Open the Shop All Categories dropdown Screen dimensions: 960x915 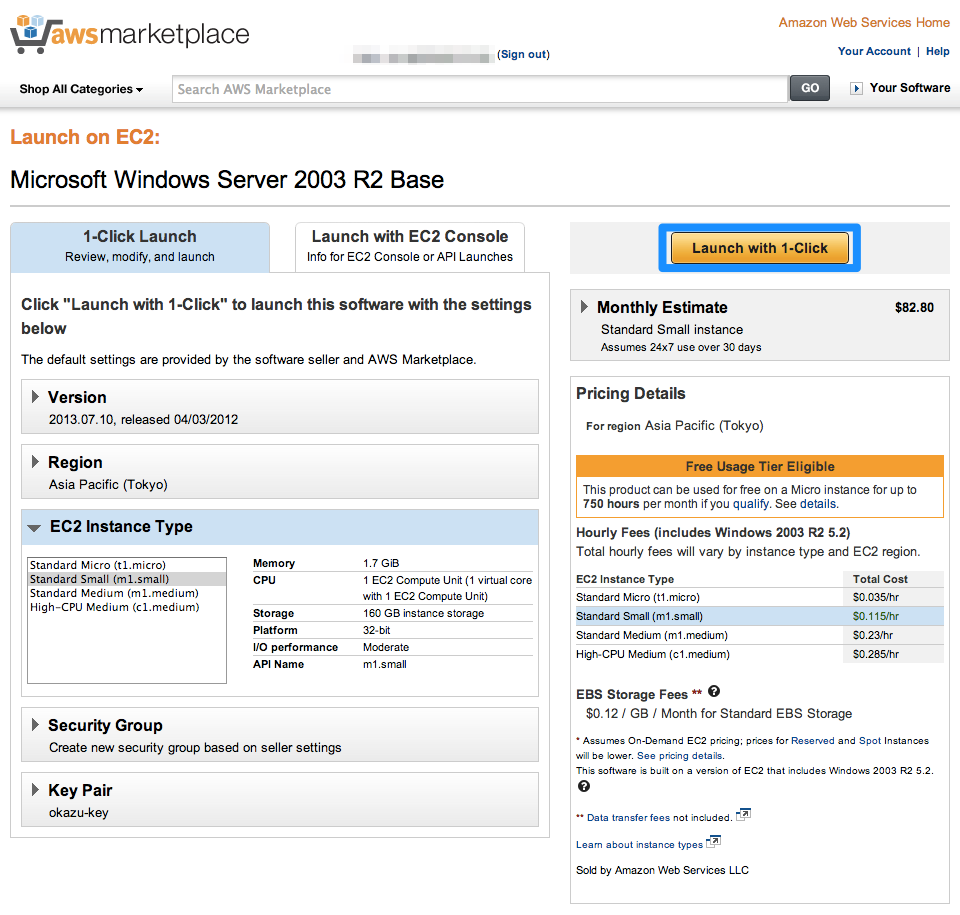(80, 88)
